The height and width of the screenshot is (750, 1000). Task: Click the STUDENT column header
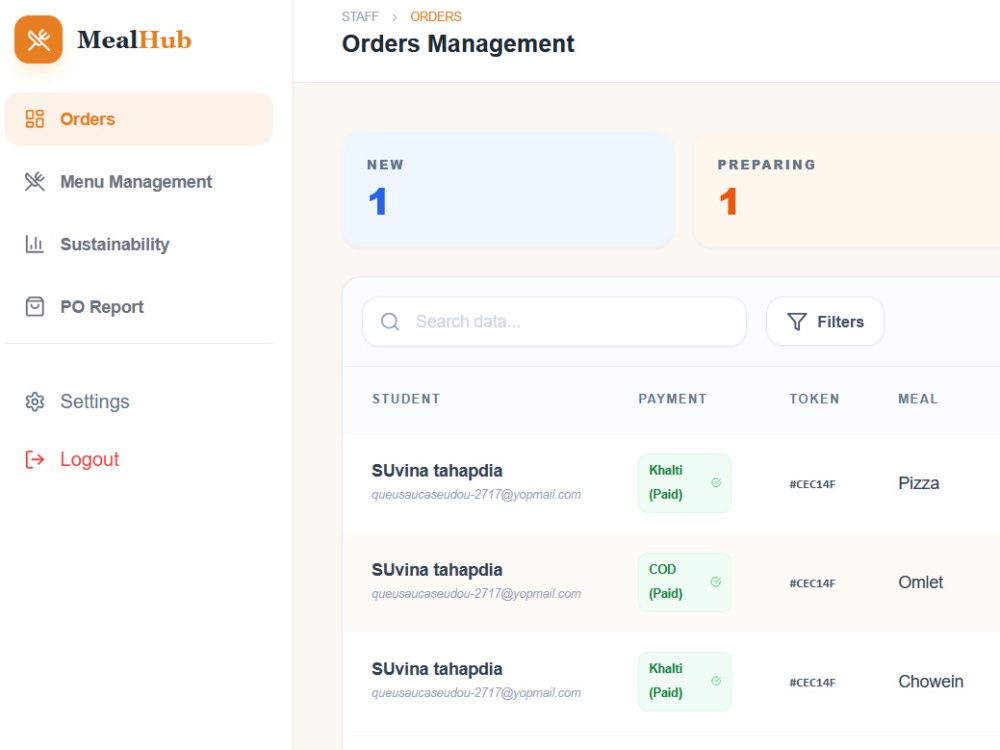click(406, 399)
